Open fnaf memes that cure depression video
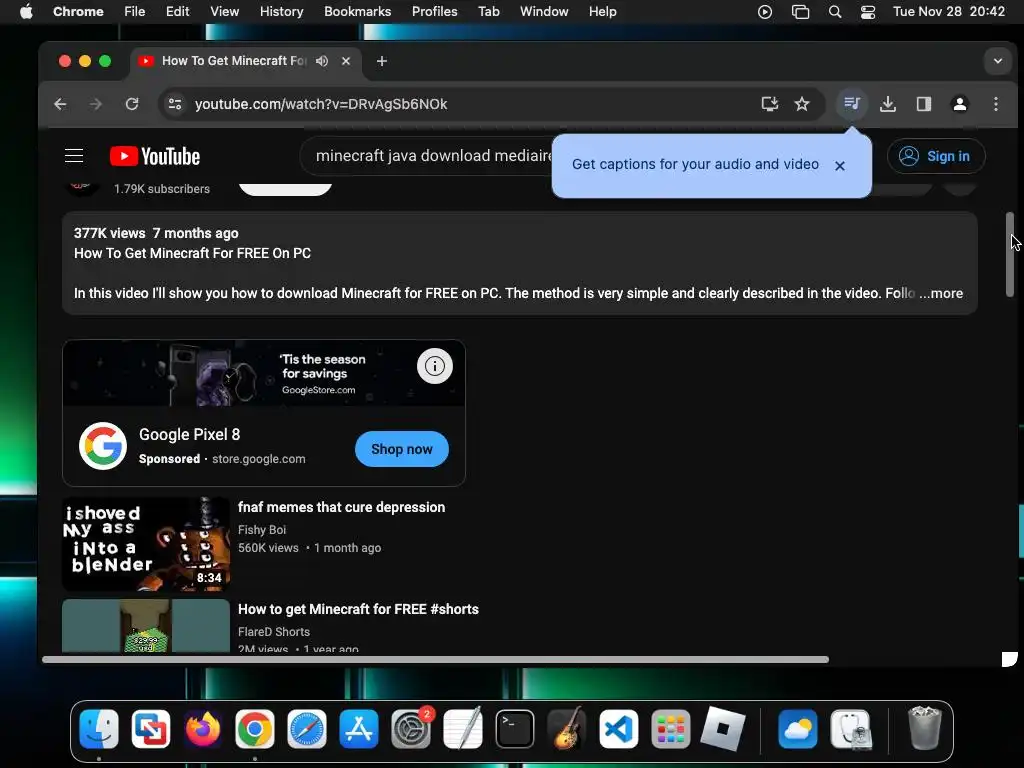The image size is (1024, 768). click(342, 507)
